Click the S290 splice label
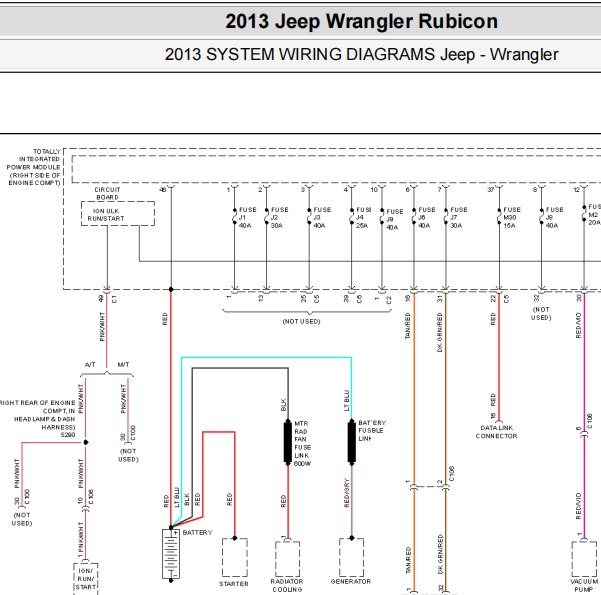Screen dimensions: 601x595 point(68,435)
